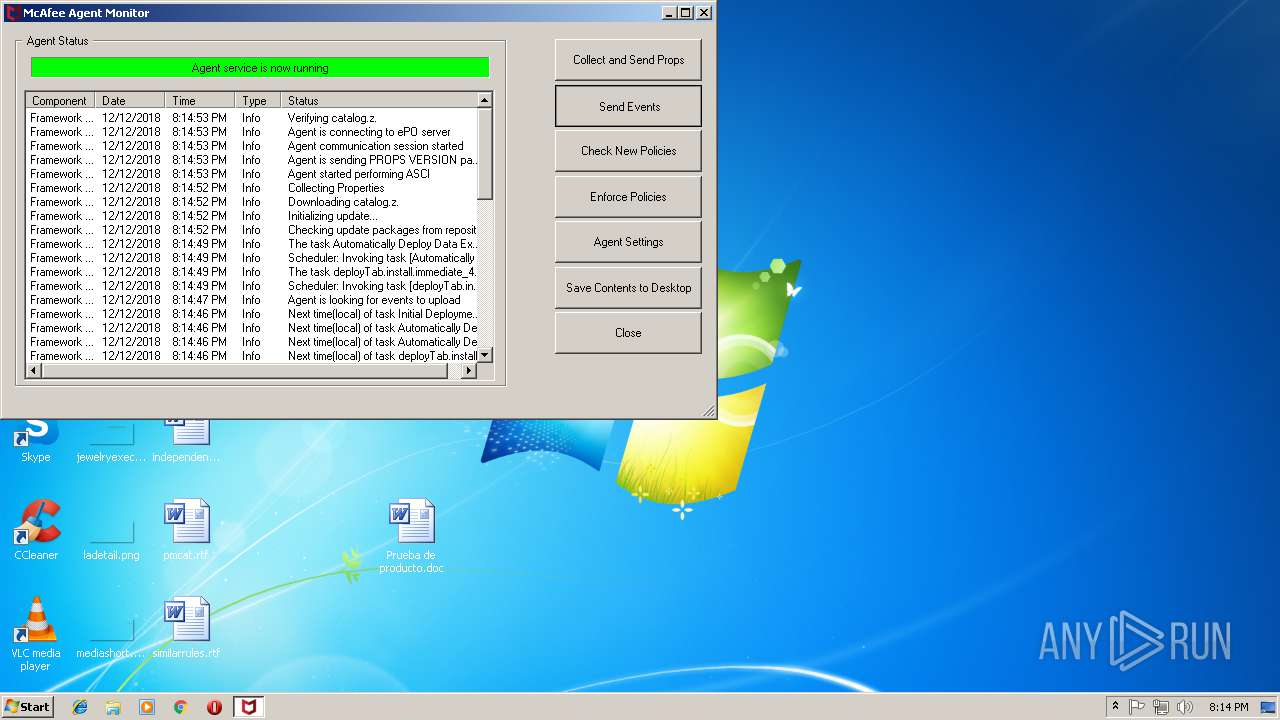The width and height of the screenshot is (1280, 720).
Task: Select the pmcat.rtf document on desktop
Action: click(x=186, y=530)
